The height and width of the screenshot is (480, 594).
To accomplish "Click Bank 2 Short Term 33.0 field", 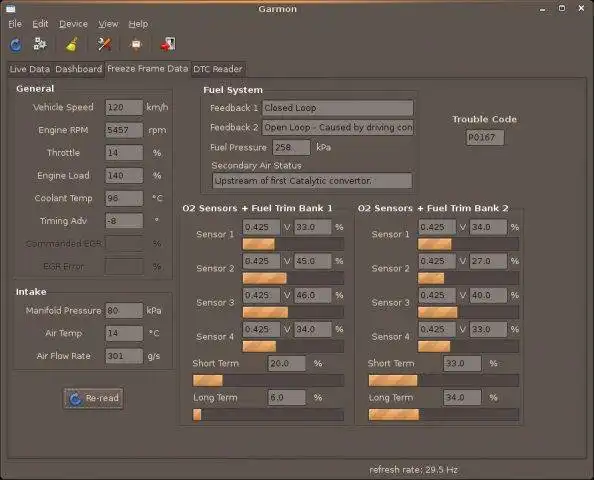I will click(462, 363).
